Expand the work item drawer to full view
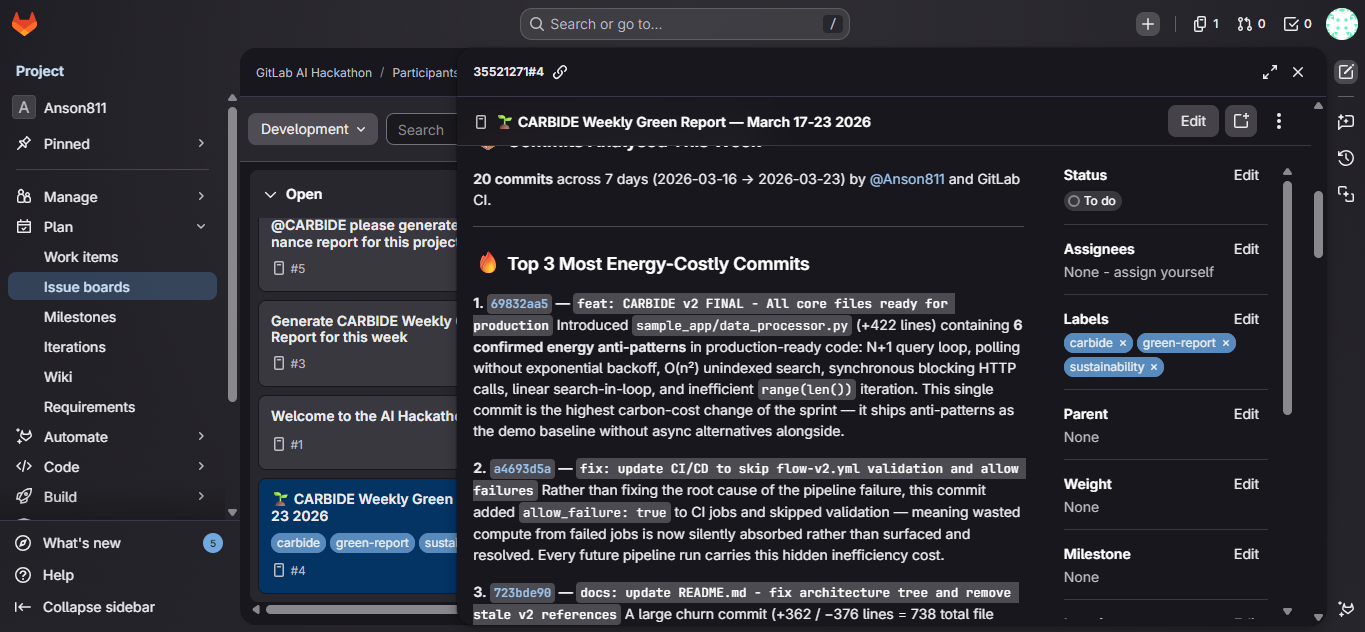 tap(1270, 72)
